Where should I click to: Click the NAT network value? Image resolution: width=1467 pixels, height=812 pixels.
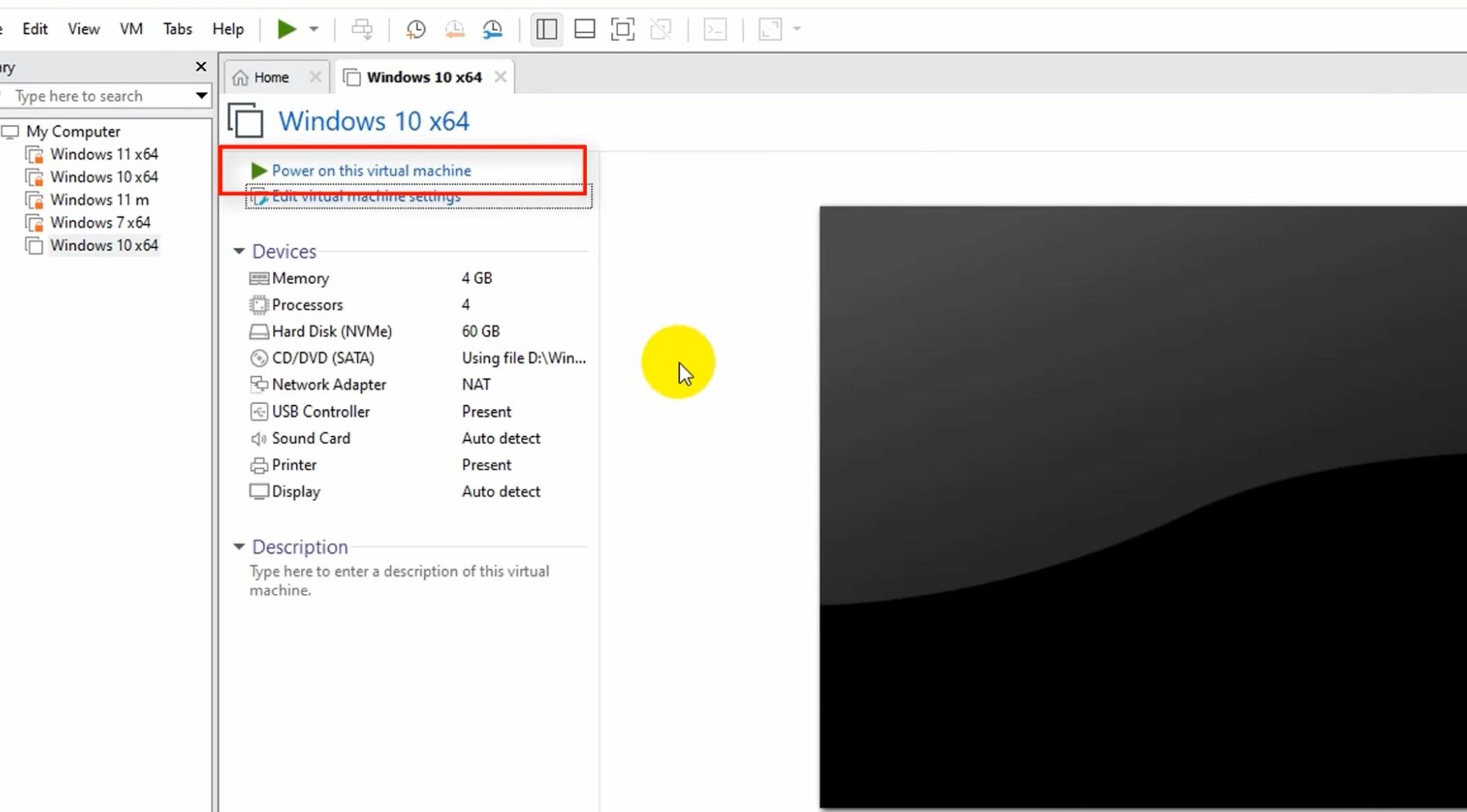(476, 384)
